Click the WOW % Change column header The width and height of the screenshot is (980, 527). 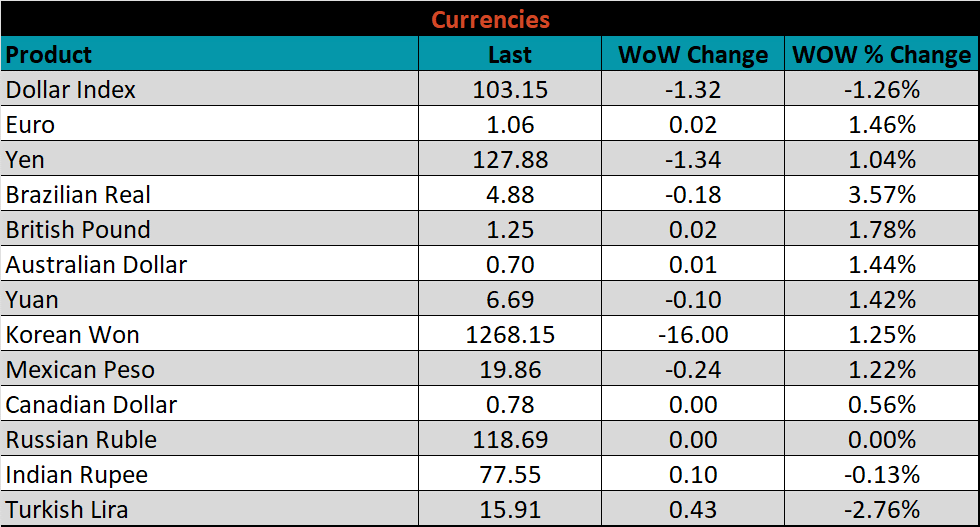point(881,54)
